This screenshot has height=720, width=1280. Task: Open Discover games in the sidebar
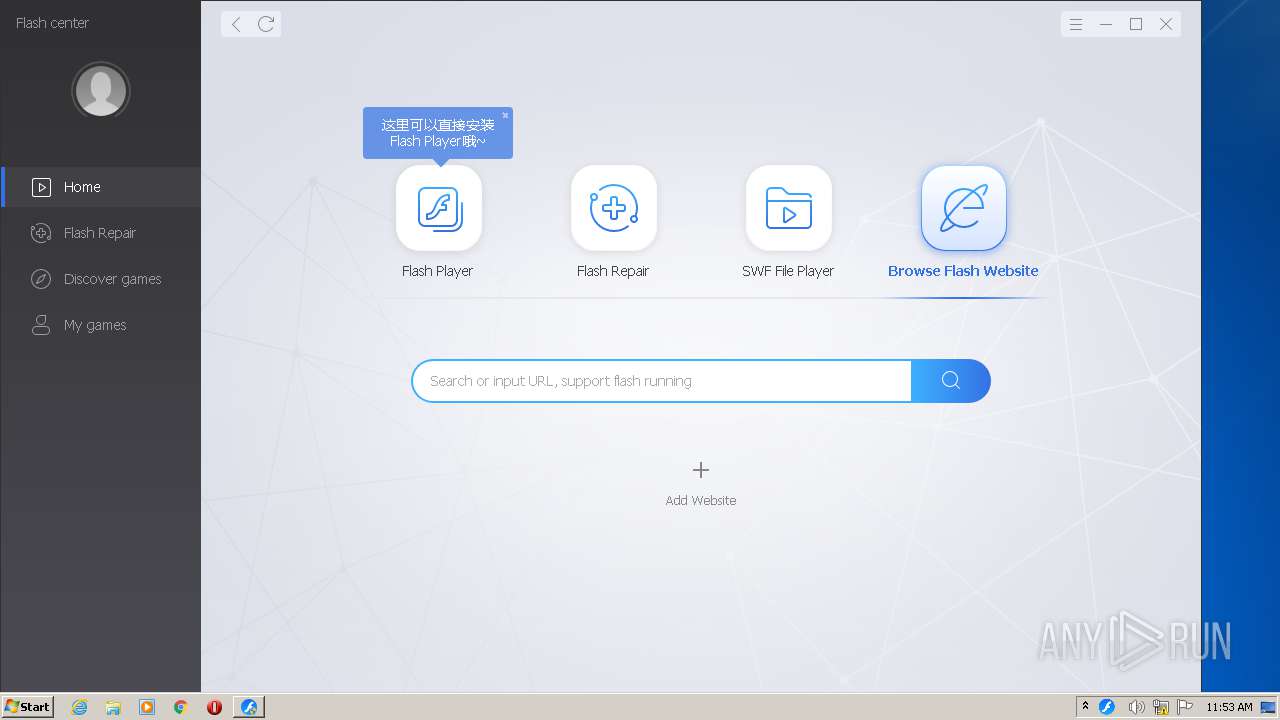(100, 279)
